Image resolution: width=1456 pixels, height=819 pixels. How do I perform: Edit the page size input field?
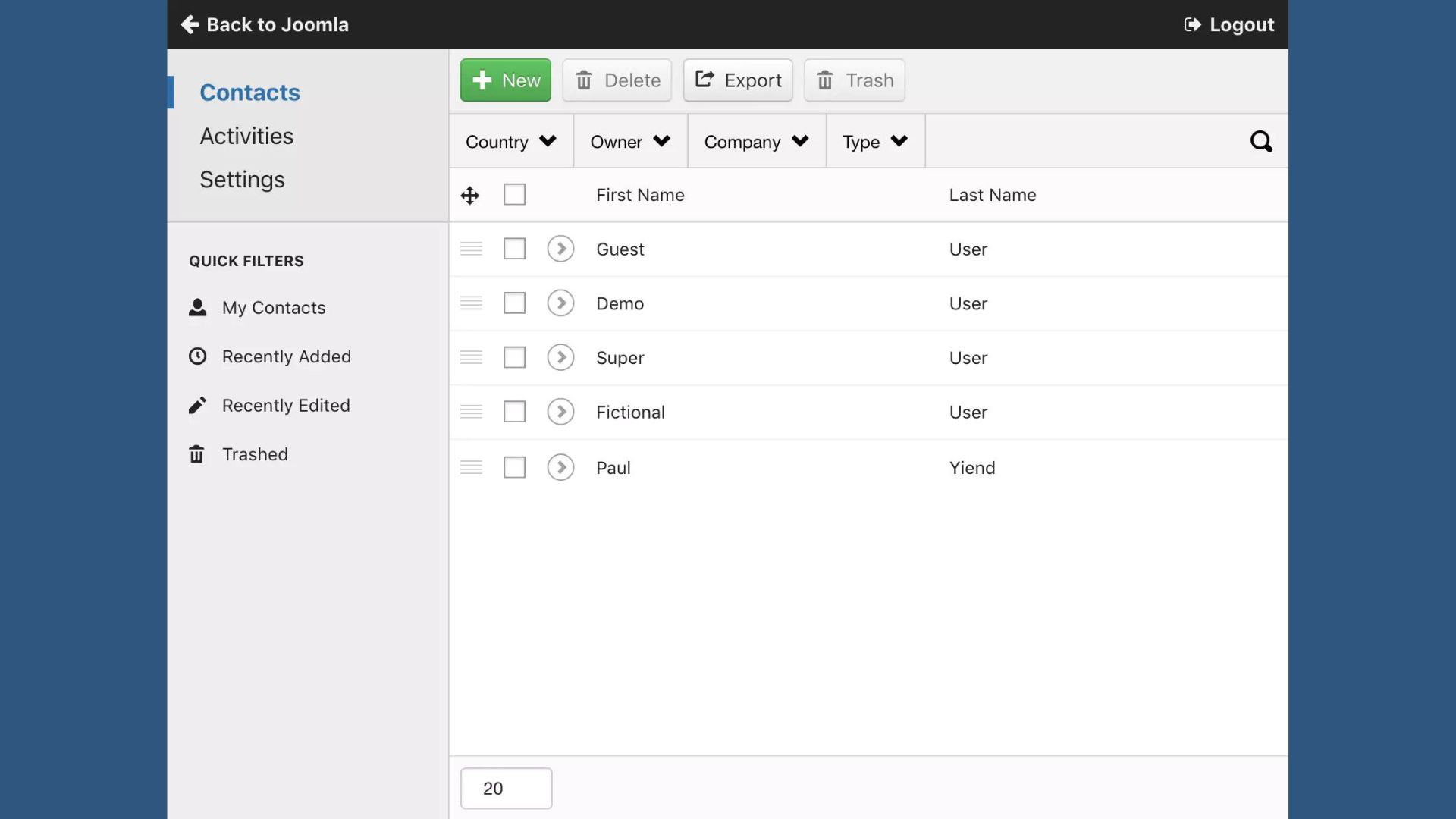pyautogui.click(x=506, y=788)
